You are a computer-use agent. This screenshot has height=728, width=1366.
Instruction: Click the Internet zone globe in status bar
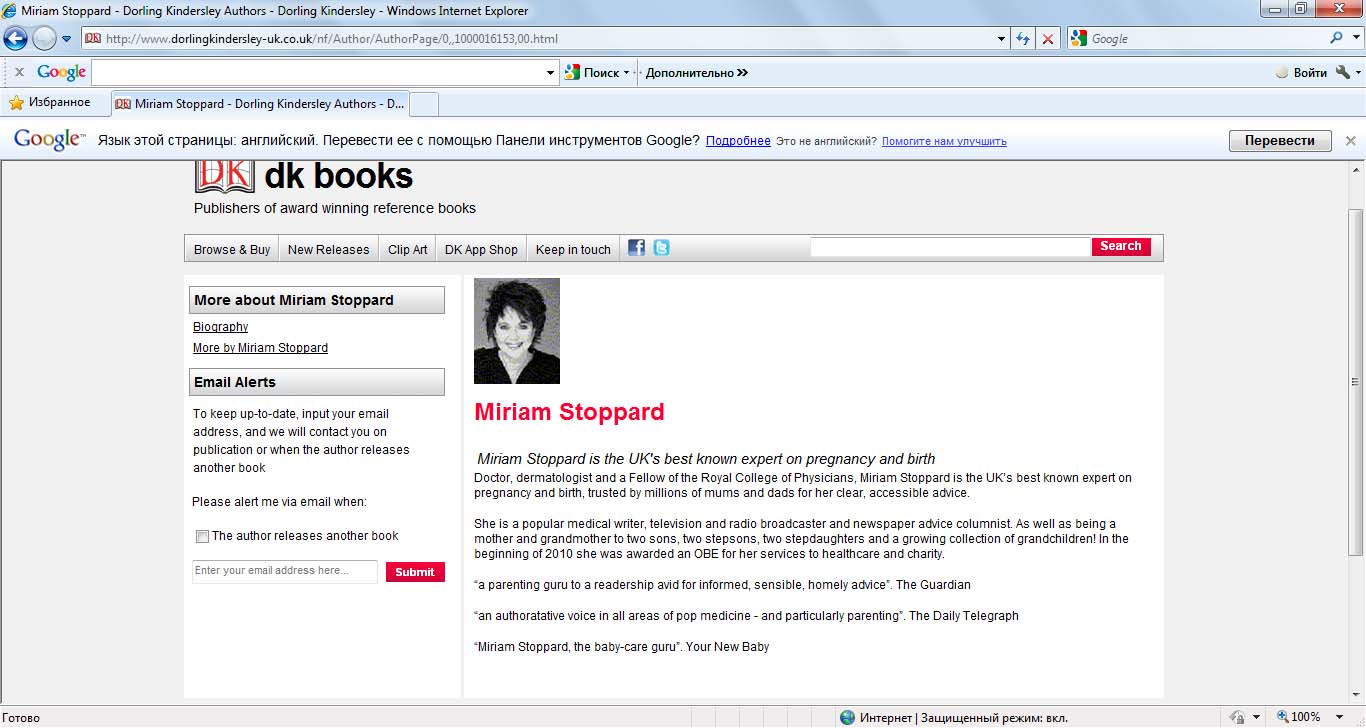click(x=847, y=717)
